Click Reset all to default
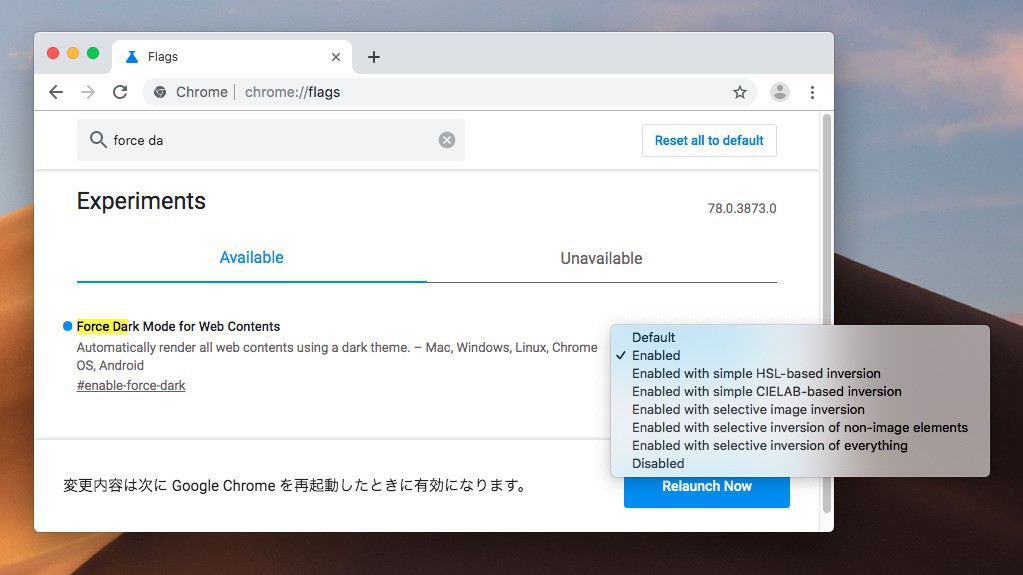1023x575 pixels. (709, 140)
